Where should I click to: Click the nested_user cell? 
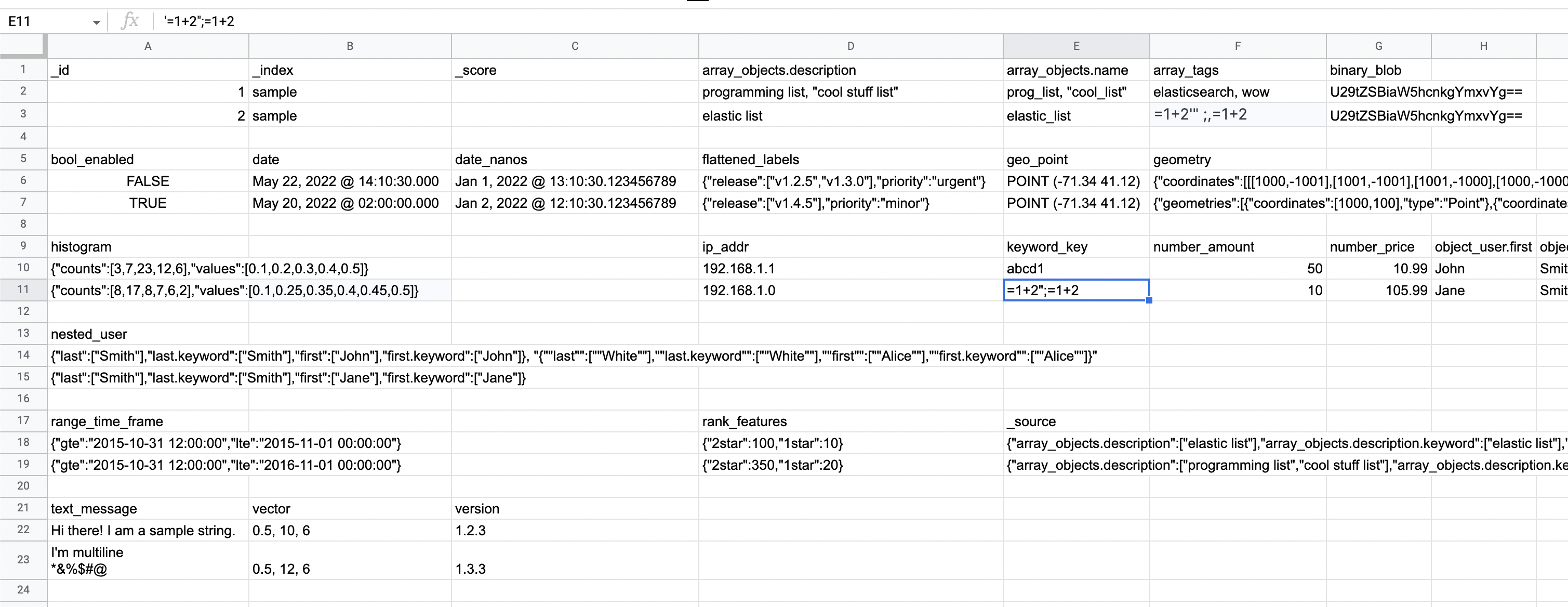tap(148, 334)
